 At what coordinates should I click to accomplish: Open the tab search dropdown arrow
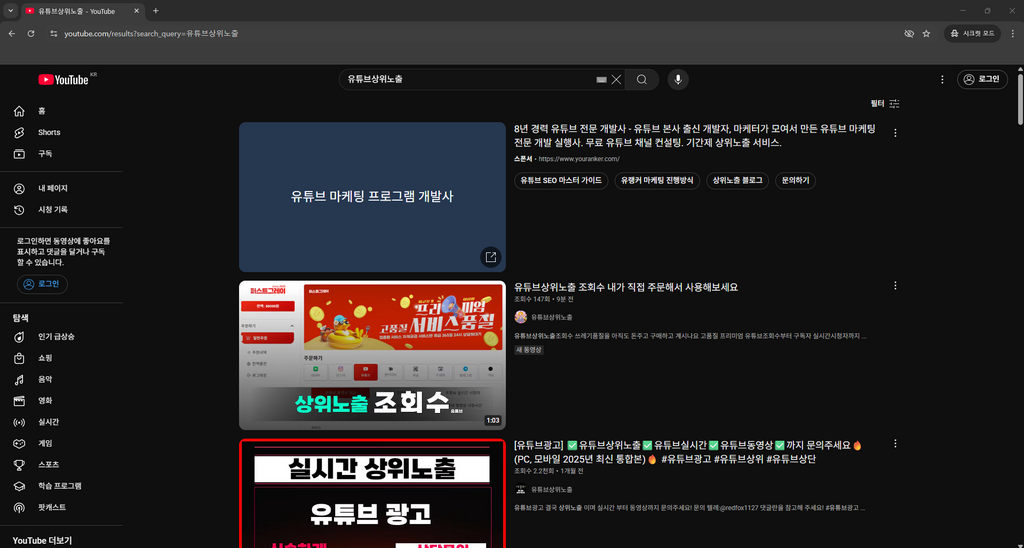tap(10, 11)
